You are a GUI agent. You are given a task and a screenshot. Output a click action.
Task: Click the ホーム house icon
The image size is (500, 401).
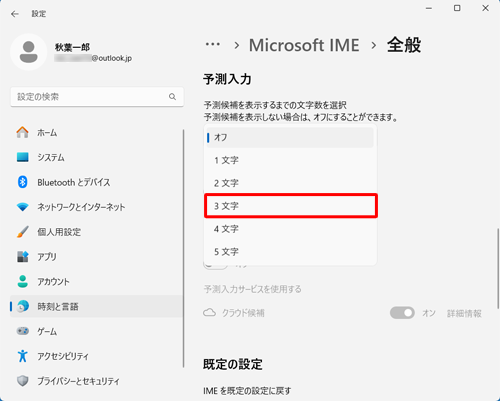tap(23, 132)
